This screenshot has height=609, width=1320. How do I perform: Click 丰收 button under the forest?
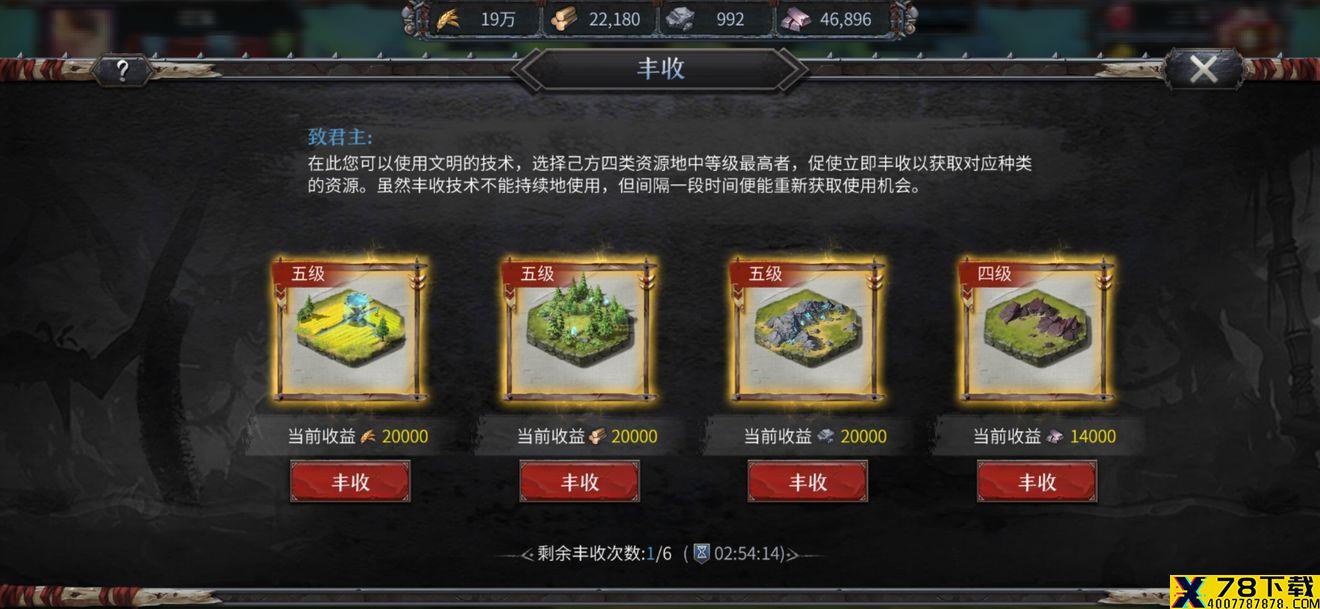point(579,482)
